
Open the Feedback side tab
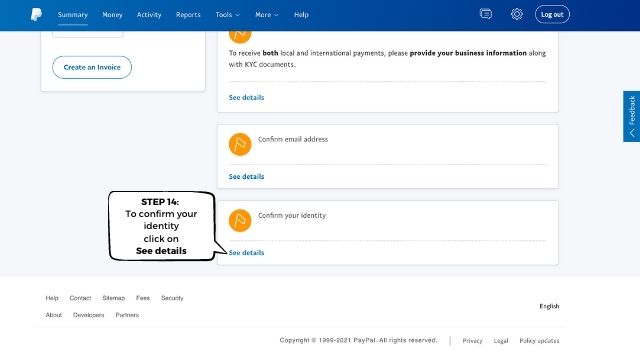click(631, 116)
